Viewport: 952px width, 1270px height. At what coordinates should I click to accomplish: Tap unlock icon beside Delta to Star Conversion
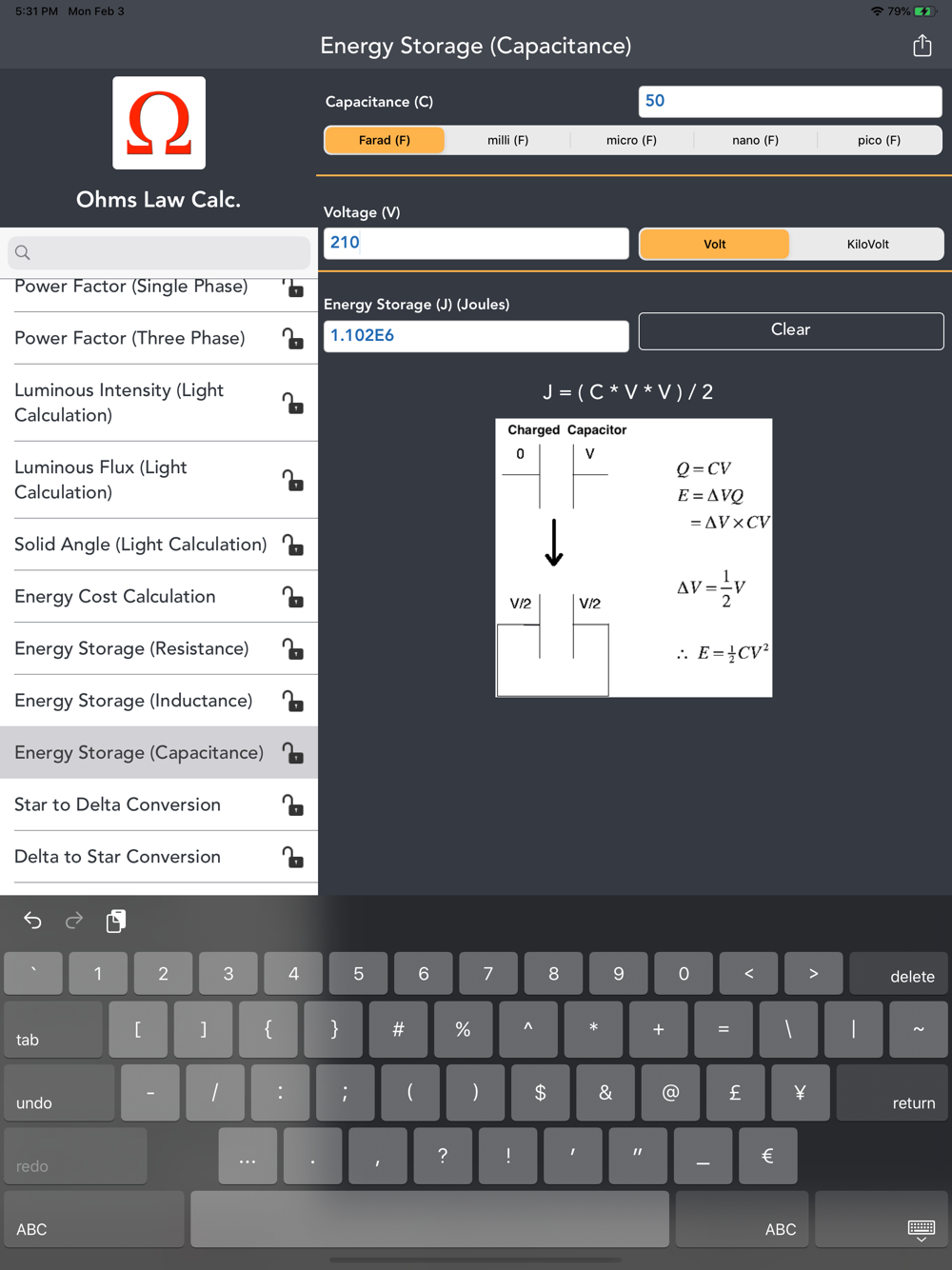(x=293, y=858)
